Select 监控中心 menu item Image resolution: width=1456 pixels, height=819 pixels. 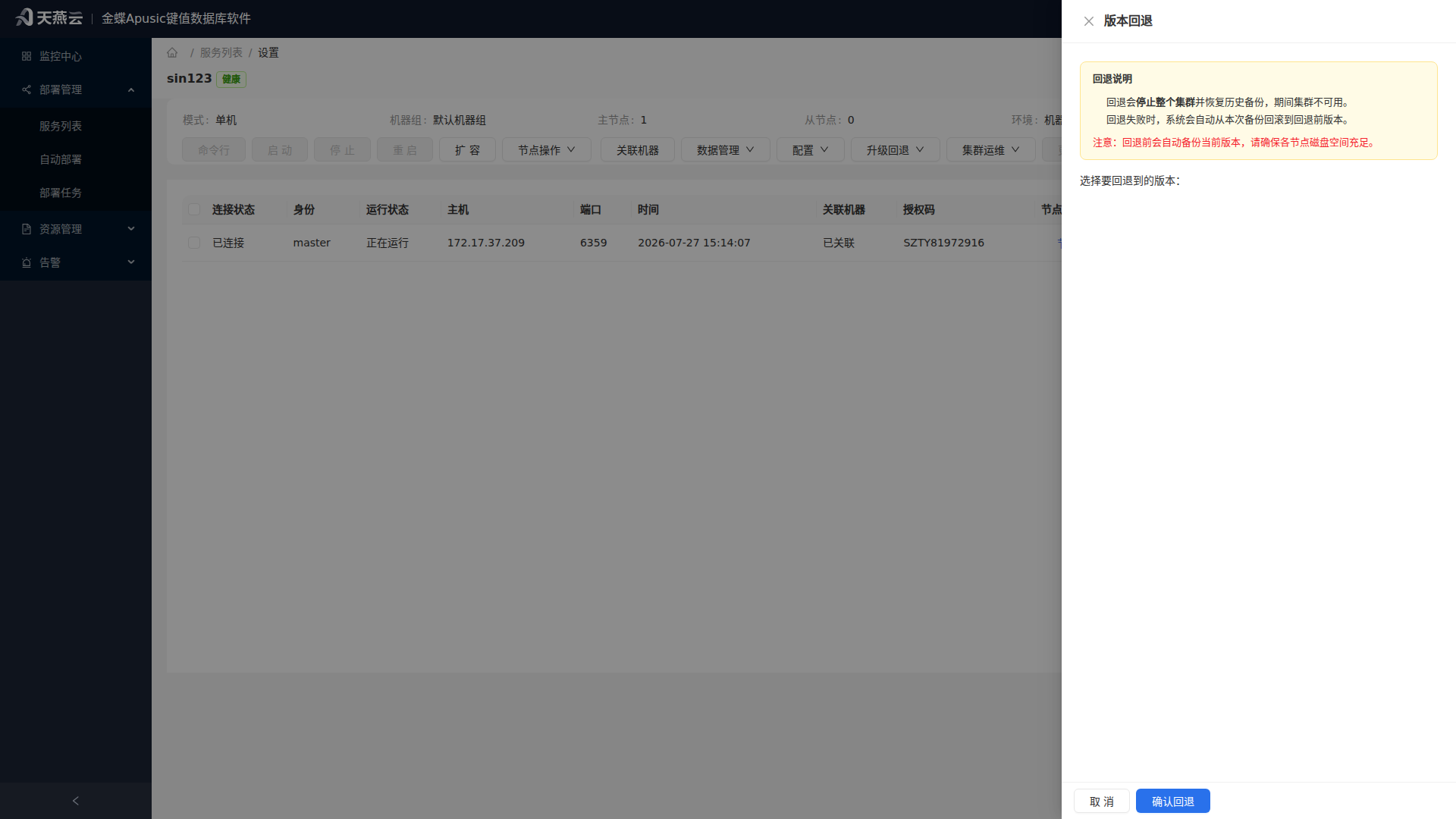(x=76, y=56)
